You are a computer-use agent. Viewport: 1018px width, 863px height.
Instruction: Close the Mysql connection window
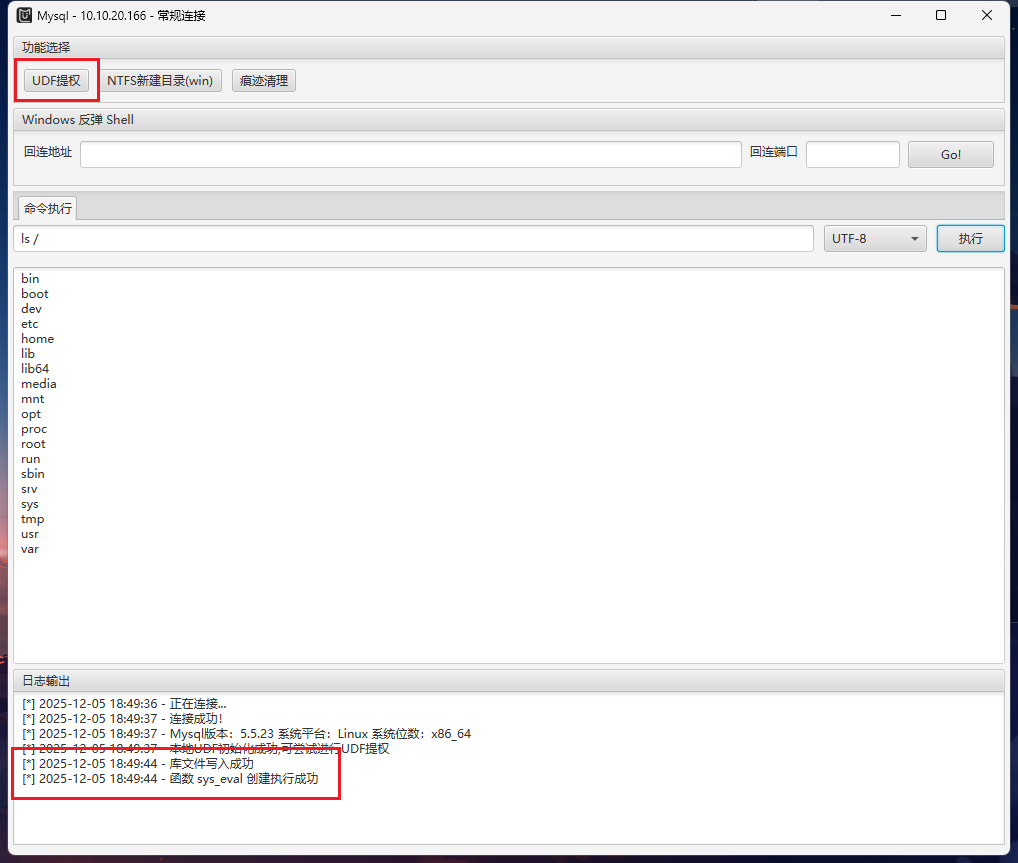pyautogui.click(x=987, y=15)
